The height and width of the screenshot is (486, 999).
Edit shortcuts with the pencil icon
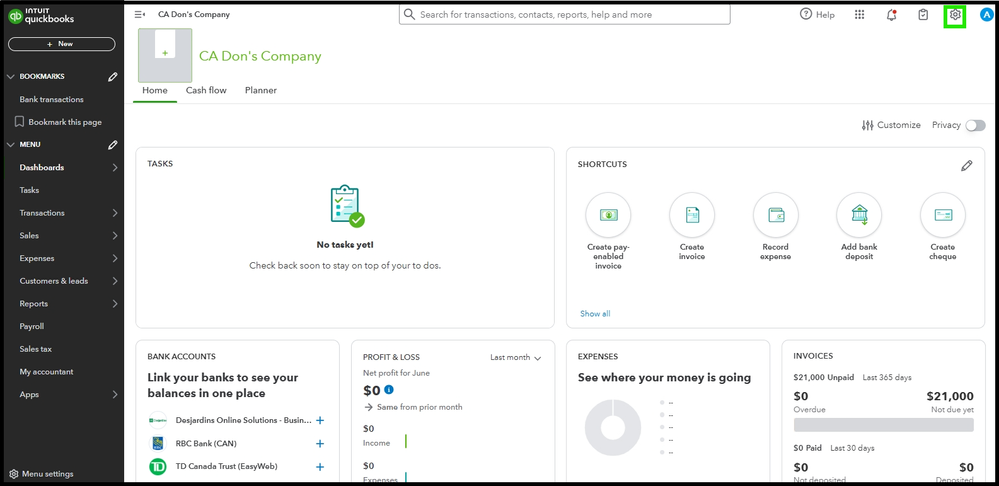(x=966, y=165)
